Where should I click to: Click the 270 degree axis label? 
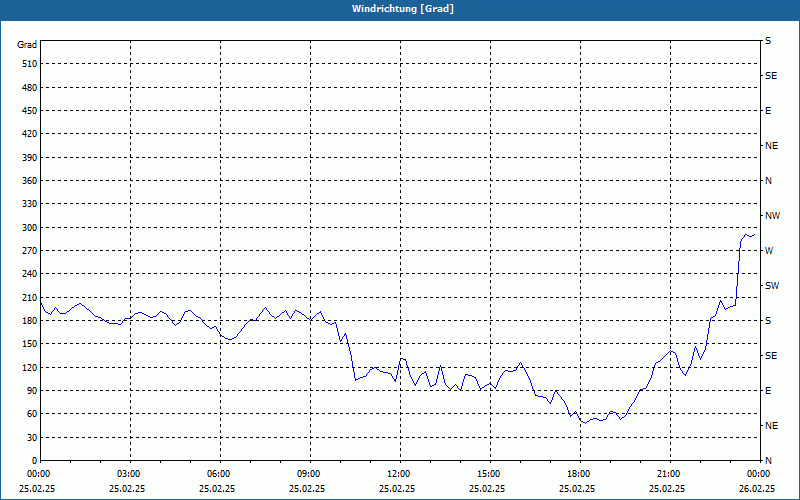click(x=30, y=251)
